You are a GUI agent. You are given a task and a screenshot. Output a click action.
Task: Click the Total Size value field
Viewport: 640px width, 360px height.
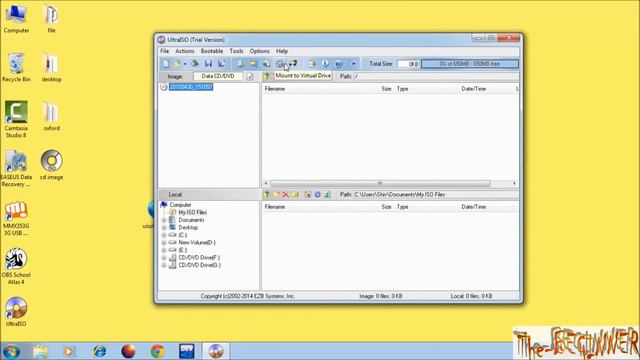pyautogui.click(x=408, y=64)
